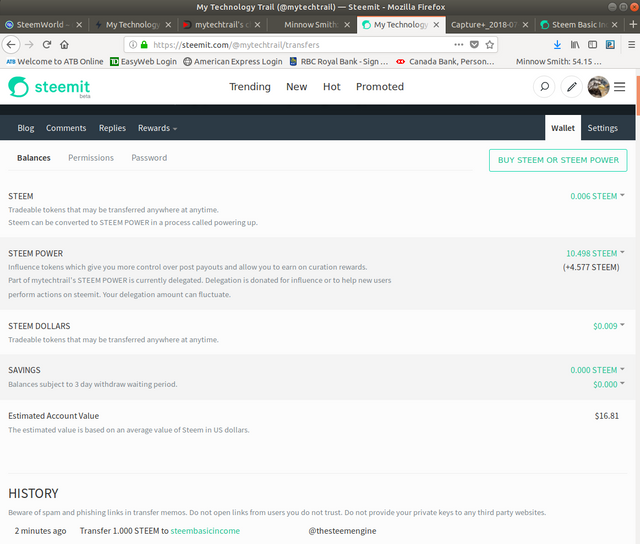Open Welcome to ATB Online bookmark
The image size is (640, 544).
55,62
